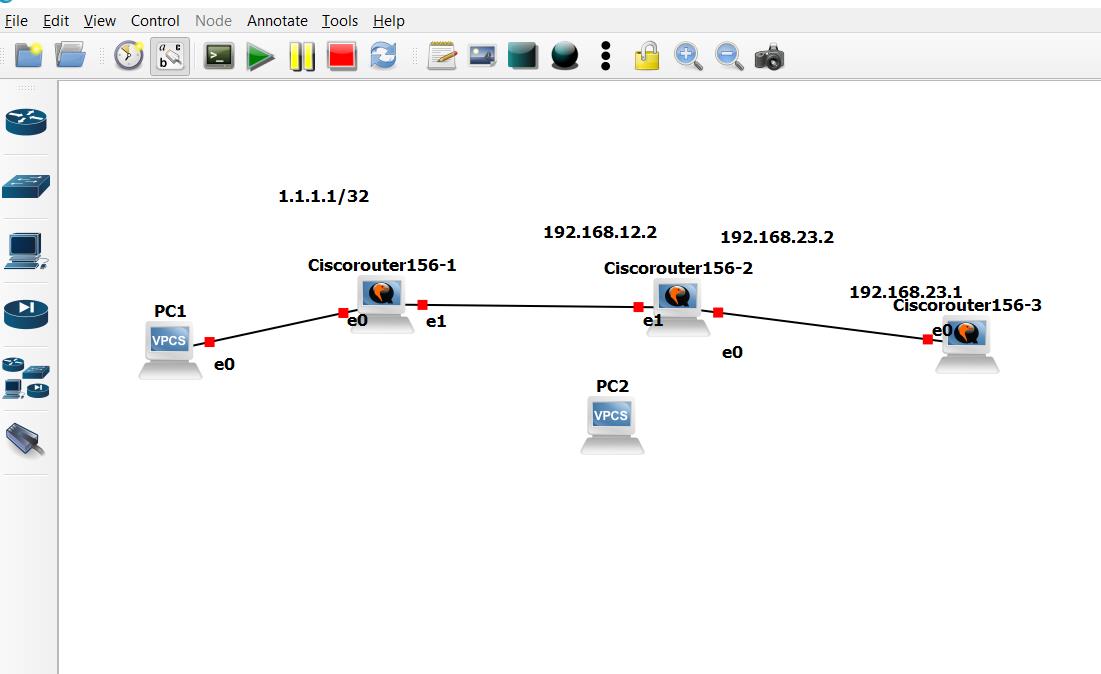Screen dimensions: 1101x674
Task: Toggle show/hide interface labels button
Action: coord(170,56)
